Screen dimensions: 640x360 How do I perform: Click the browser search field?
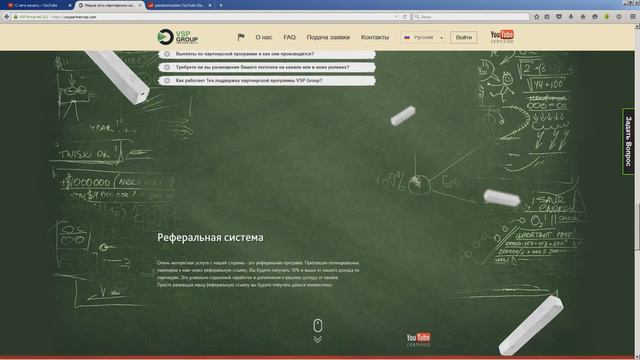471,17
